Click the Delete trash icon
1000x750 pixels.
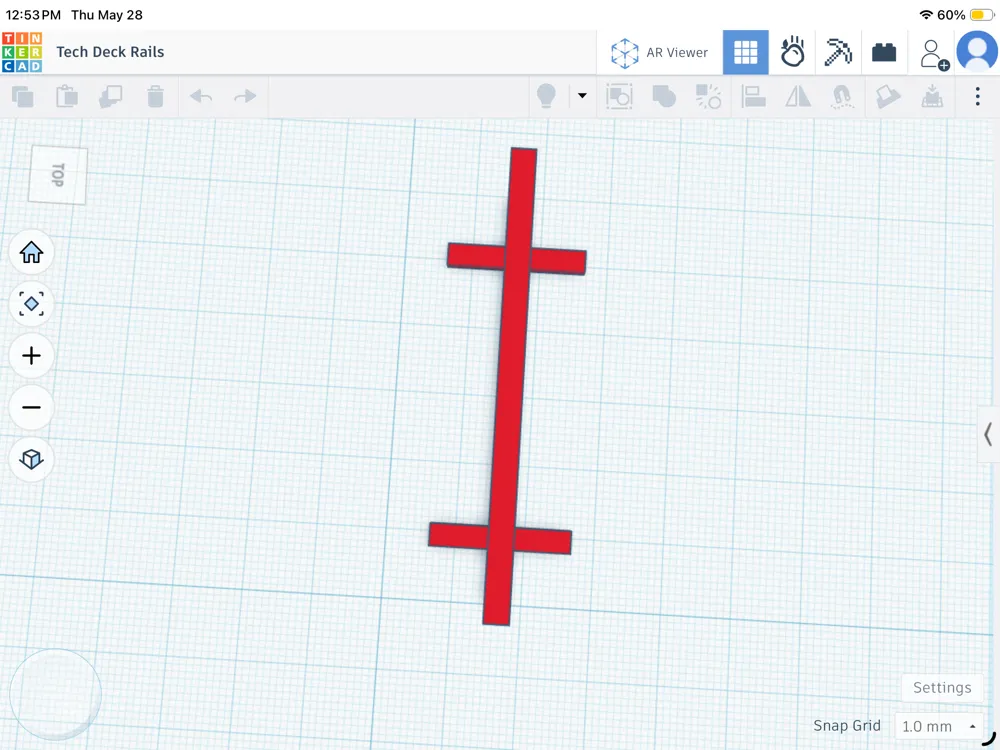(x=155, y=96)
